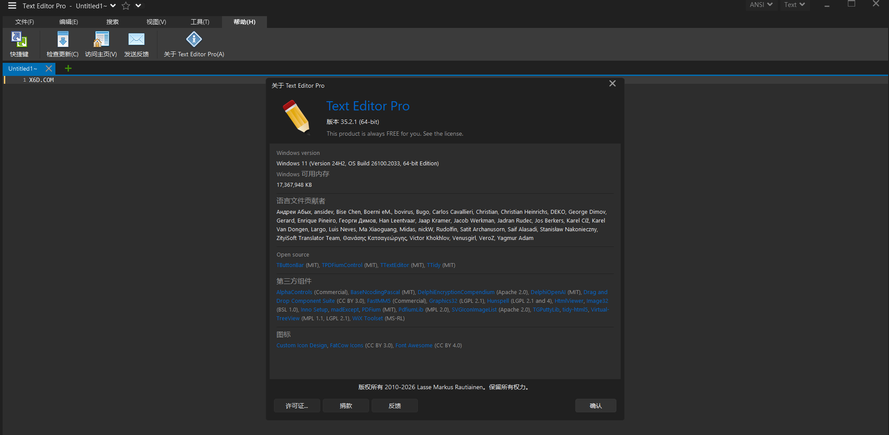Click the star favorite icon in title bar
889x435 pixels.
coord(126,6)
